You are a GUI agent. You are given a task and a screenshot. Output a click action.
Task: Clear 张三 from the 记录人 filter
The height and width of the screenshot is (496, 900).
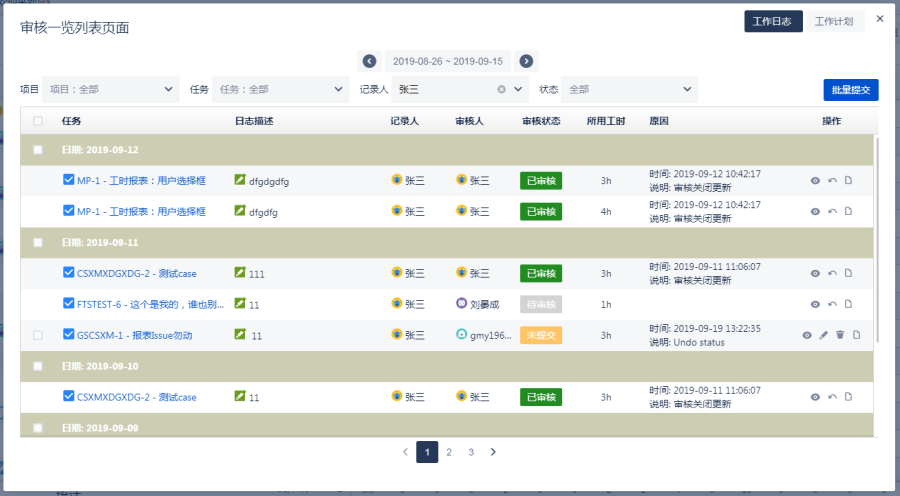point(502,89)
